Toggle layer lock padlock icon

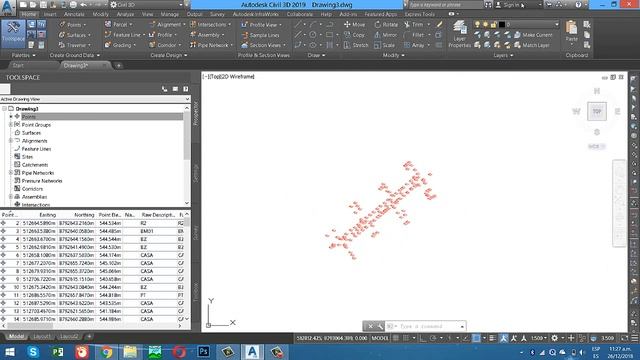(493, 24)
